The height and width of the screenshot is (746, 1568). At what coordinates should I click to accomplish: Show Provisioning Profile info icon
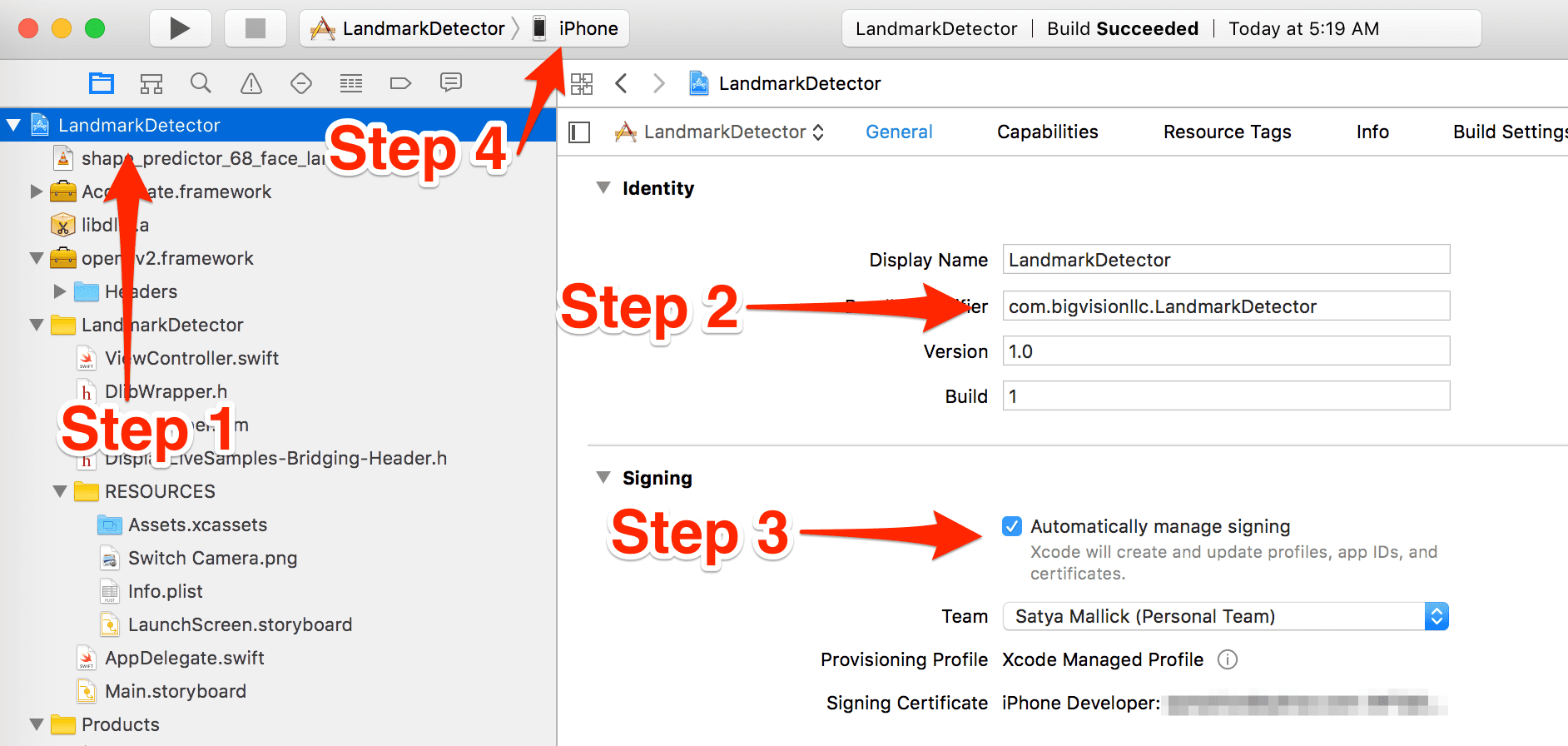[1228, 659]
